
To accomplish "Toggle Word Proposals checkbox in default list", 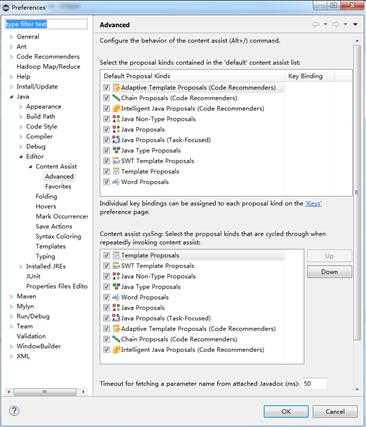I will (106, 182).
